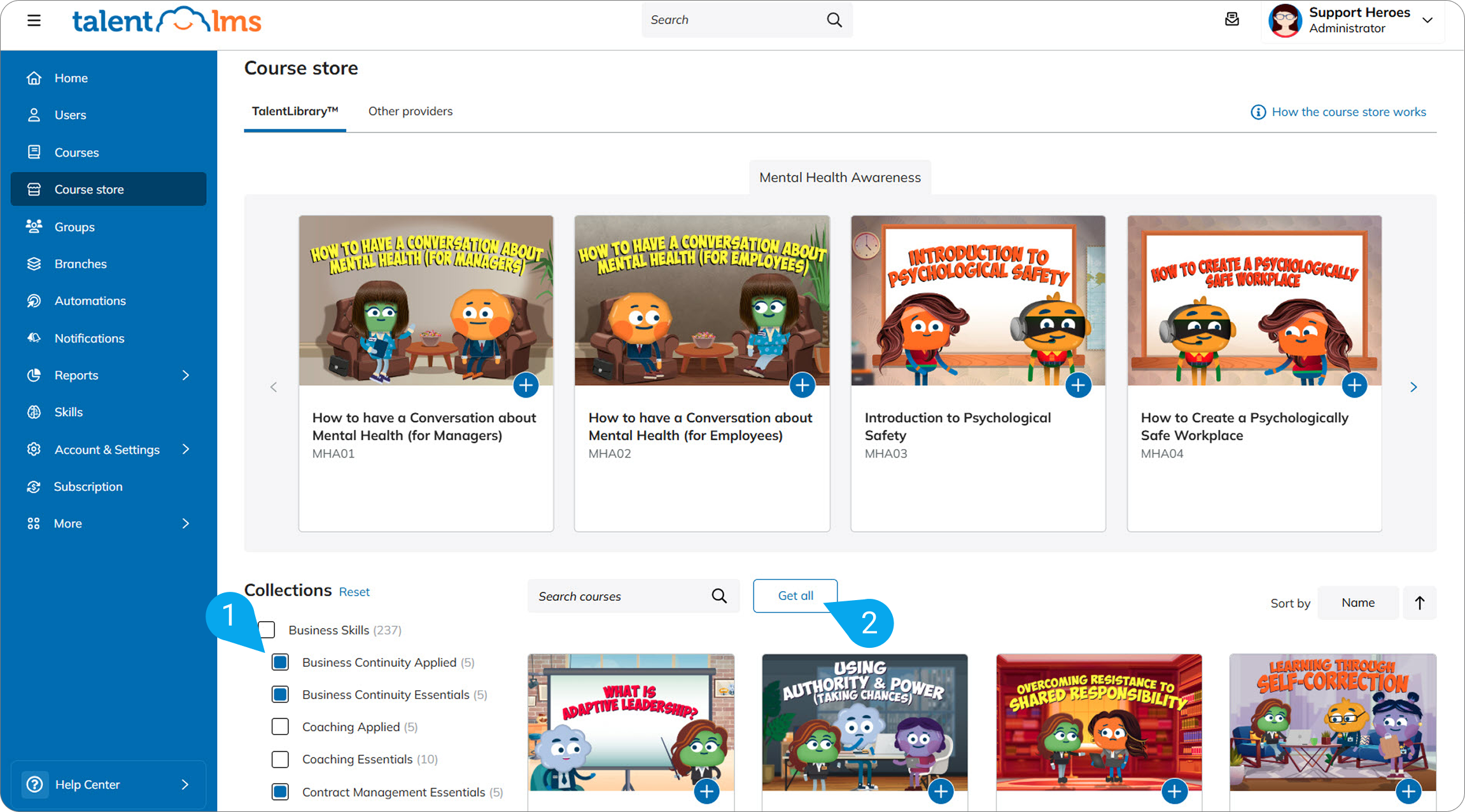1465x812 pixels.
Task: Uncheck Business Continuity Essentials
Action: coord(280,694)
